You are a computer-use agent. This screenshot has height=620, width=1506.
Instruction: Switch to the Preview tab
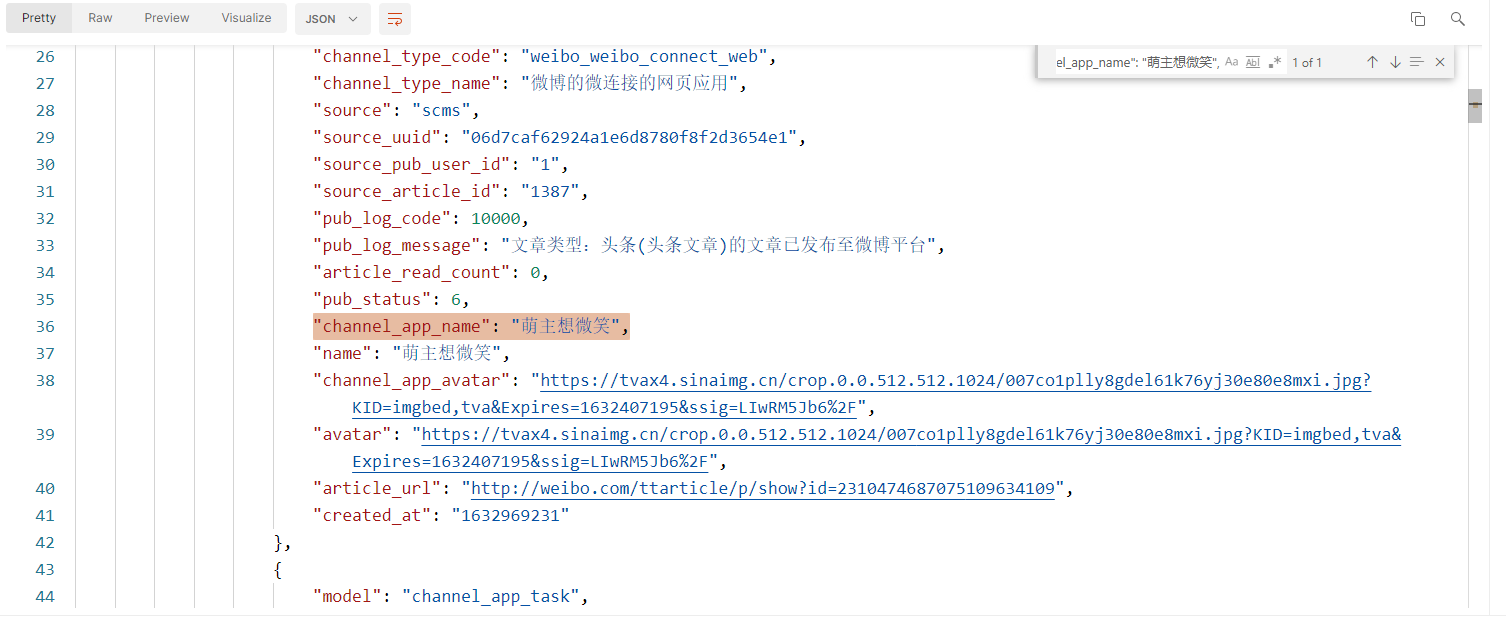[x=166, y=18]
